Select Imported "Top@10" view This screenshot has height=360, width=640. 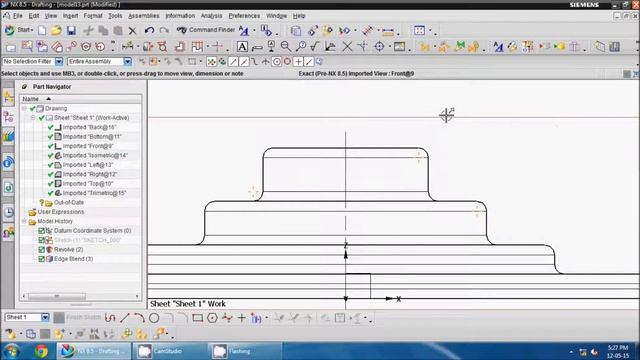[88, 184]
